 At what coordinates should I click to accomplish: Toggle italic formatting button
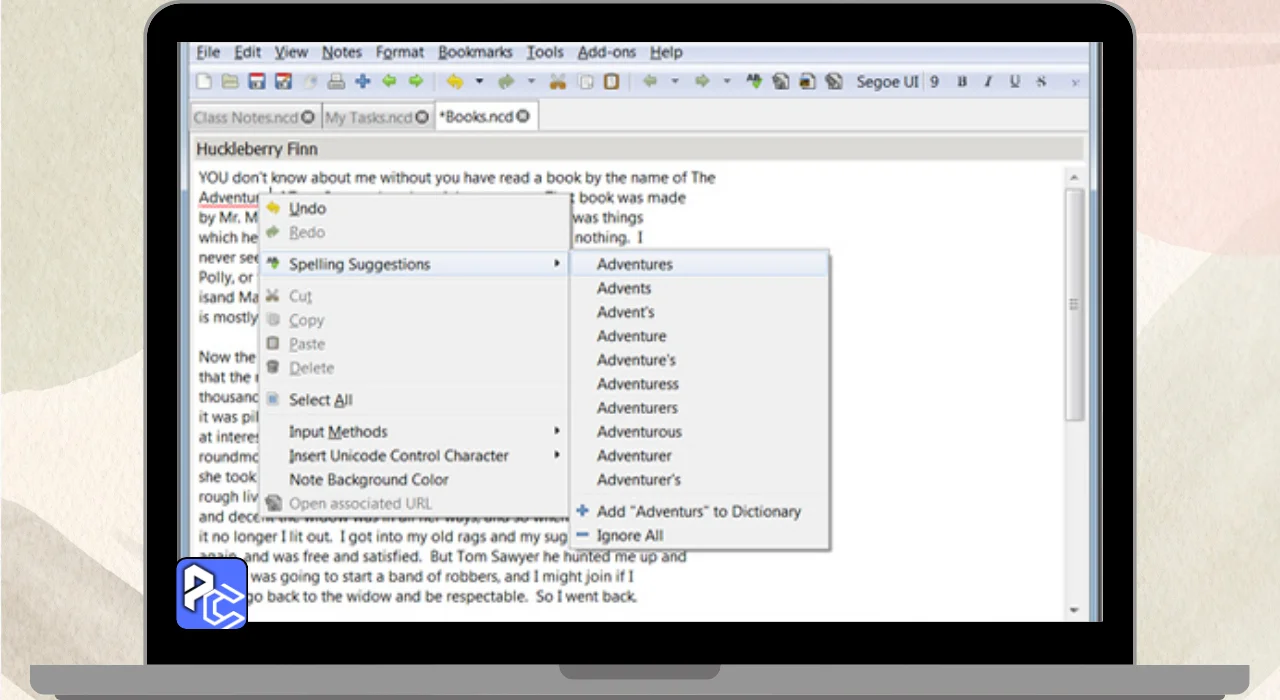989,82
